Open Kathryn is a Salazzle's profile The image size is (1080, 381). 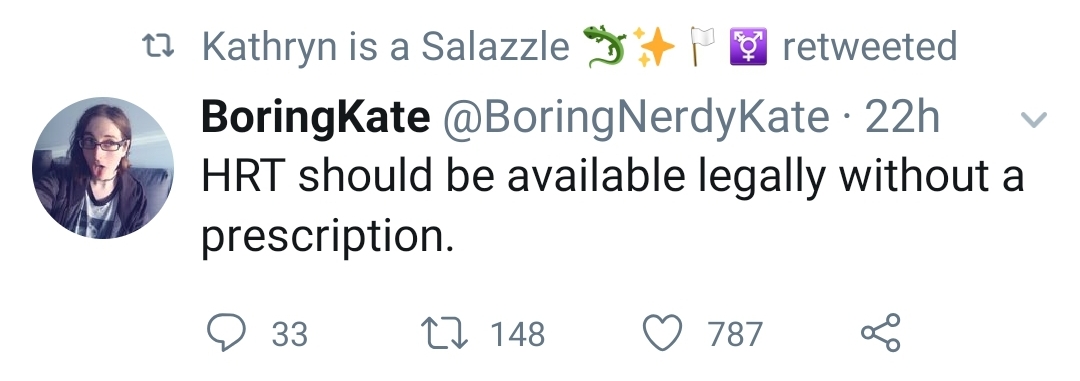coord(386,47)
